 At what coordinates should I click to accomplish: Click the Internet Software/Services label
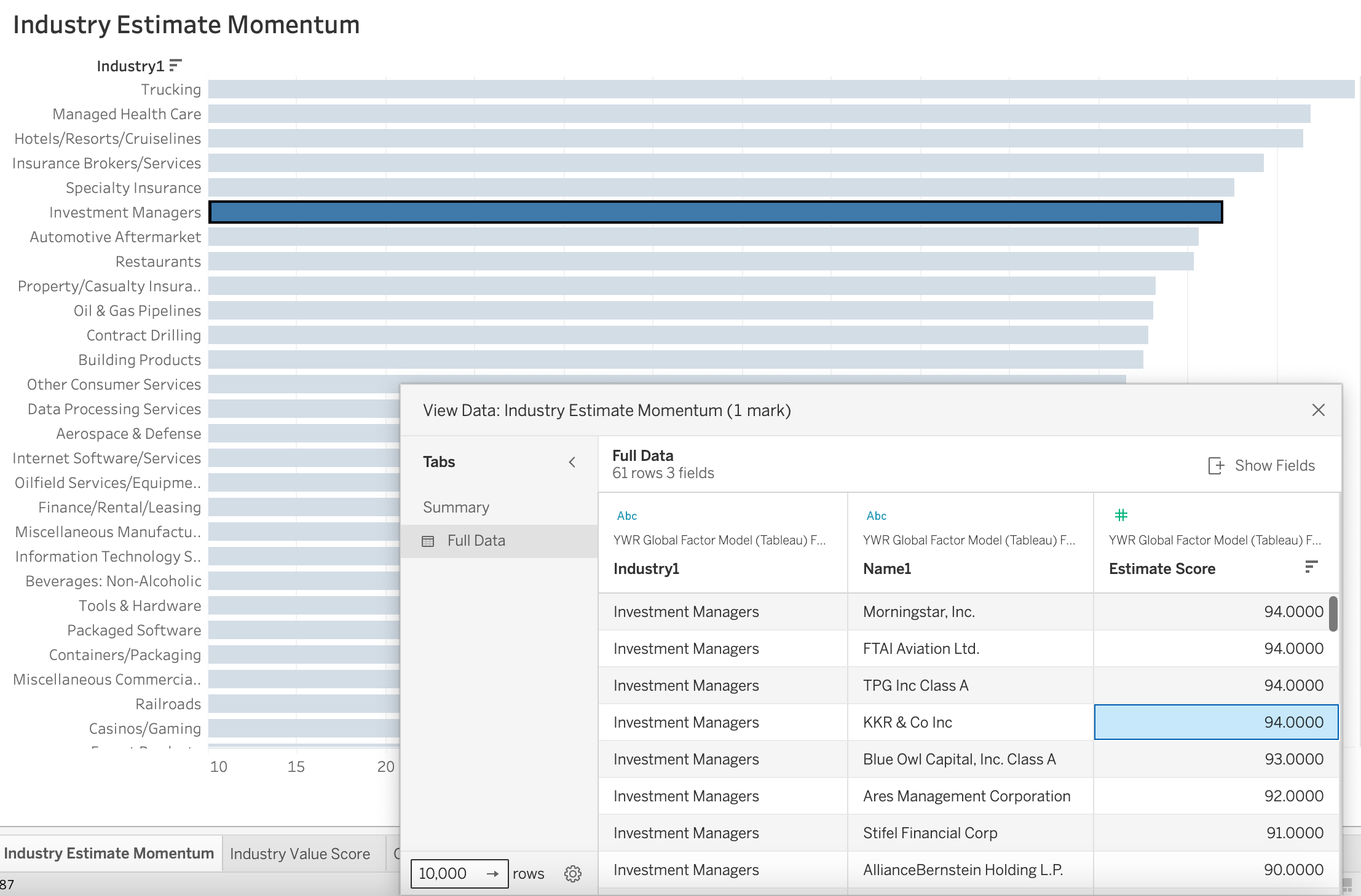tap(106, 458)
